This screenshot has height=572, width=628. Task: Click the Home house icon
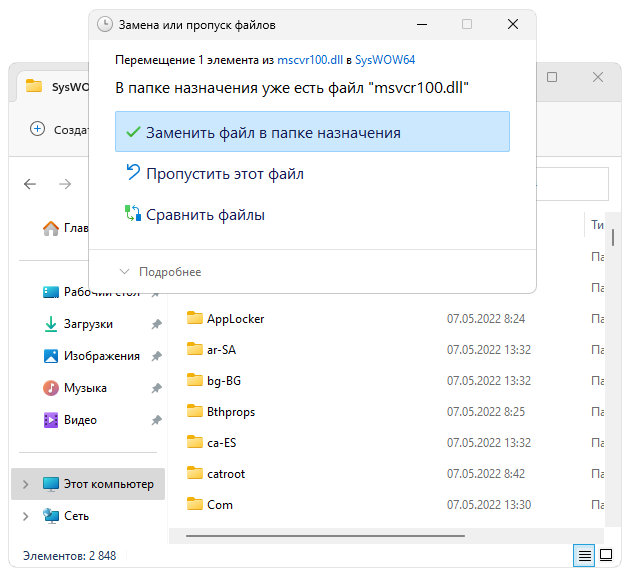coord(51,228)
